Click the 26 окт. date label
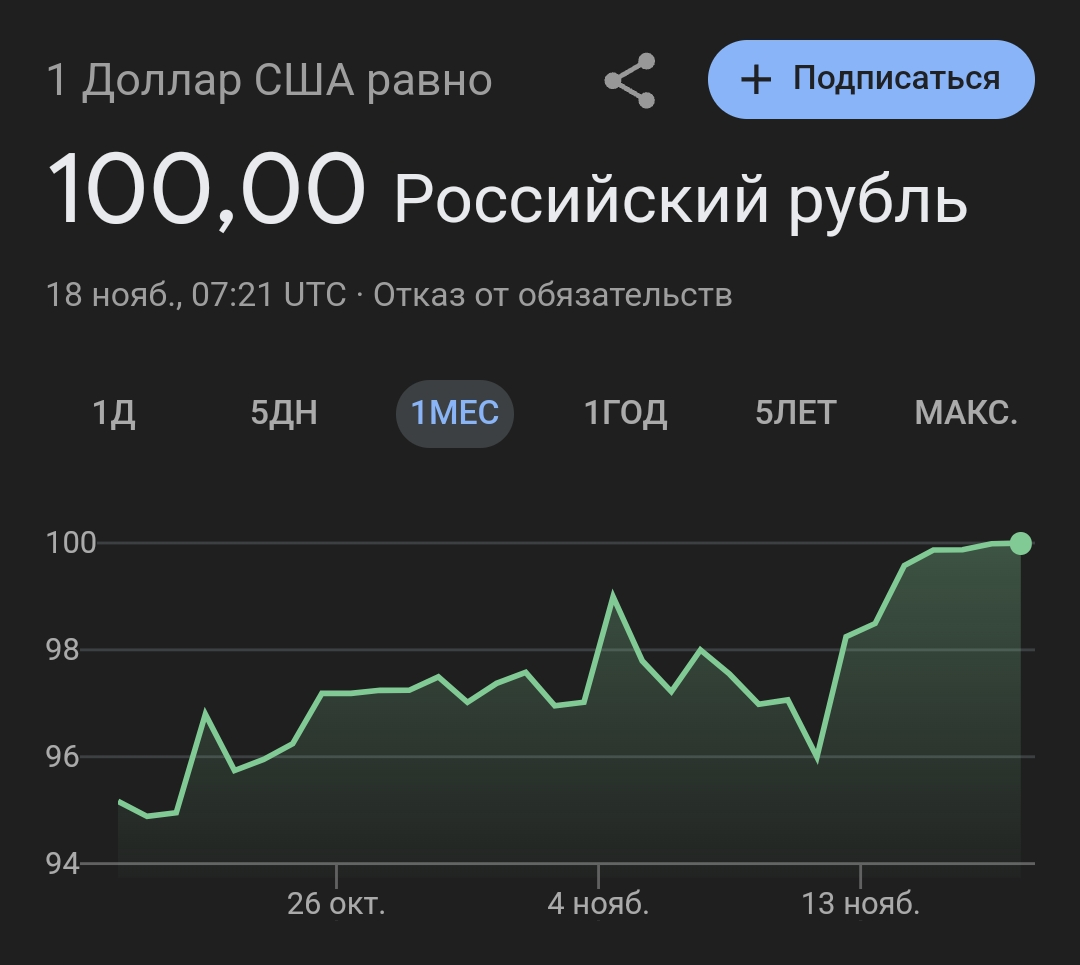This screenshot has height=965, width=1080. [336, 905]
